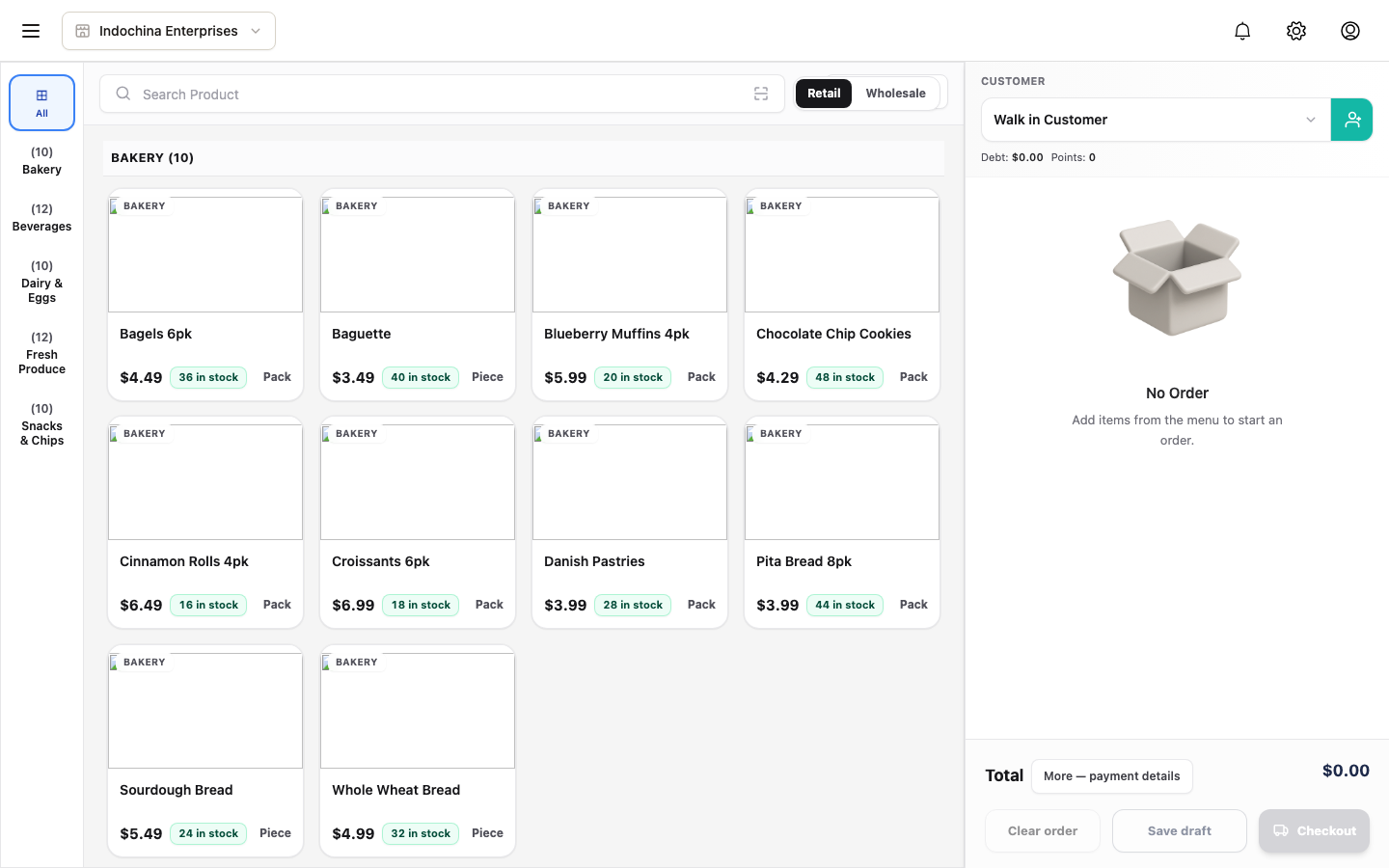1389x868 pixels.
Task: Click the magnifier icon in search bar
Action: click(x=123, y=94)
